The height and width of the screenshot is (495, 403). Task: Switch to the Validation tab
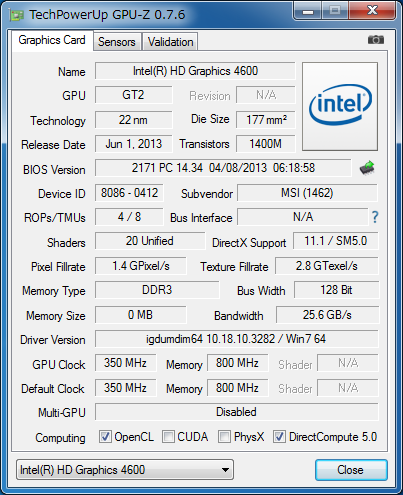170,42
